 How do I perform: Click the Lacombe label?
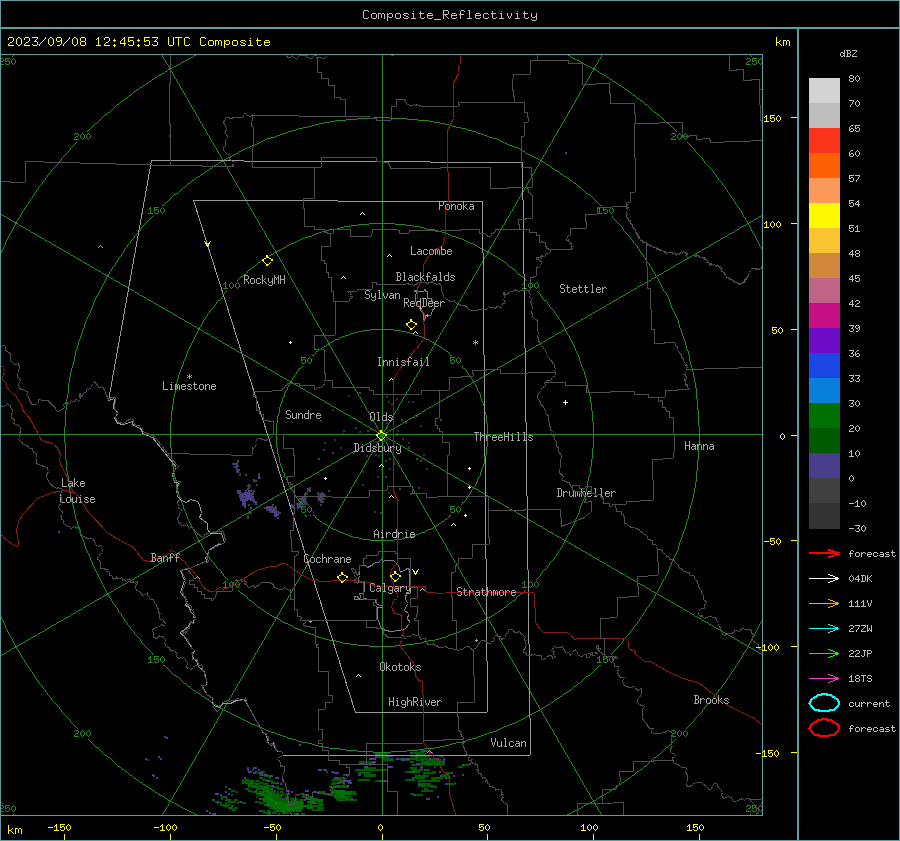(431, 251)
